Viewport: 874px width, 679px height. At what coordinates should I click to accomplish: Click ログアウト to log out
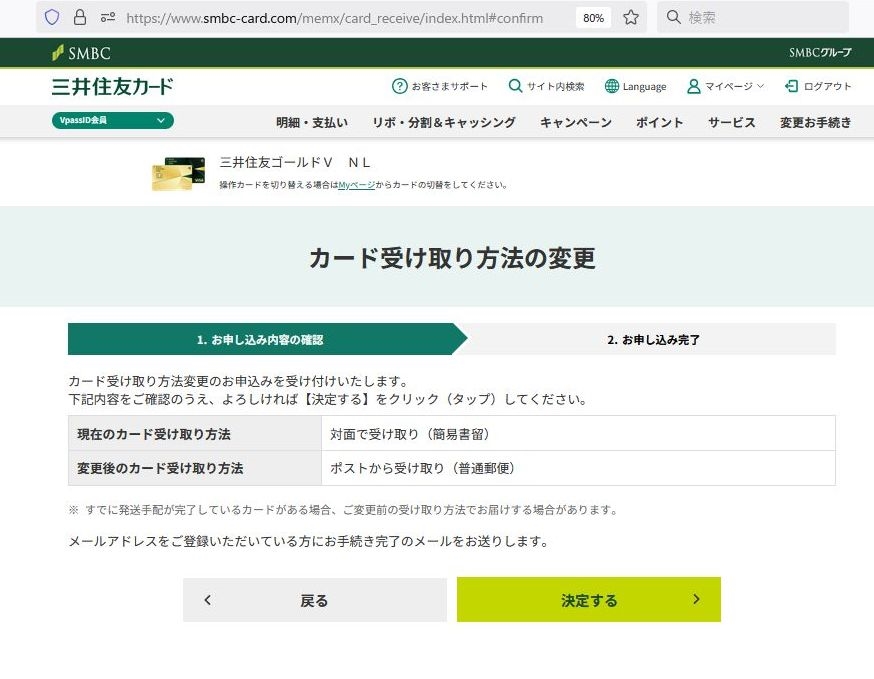818,86
